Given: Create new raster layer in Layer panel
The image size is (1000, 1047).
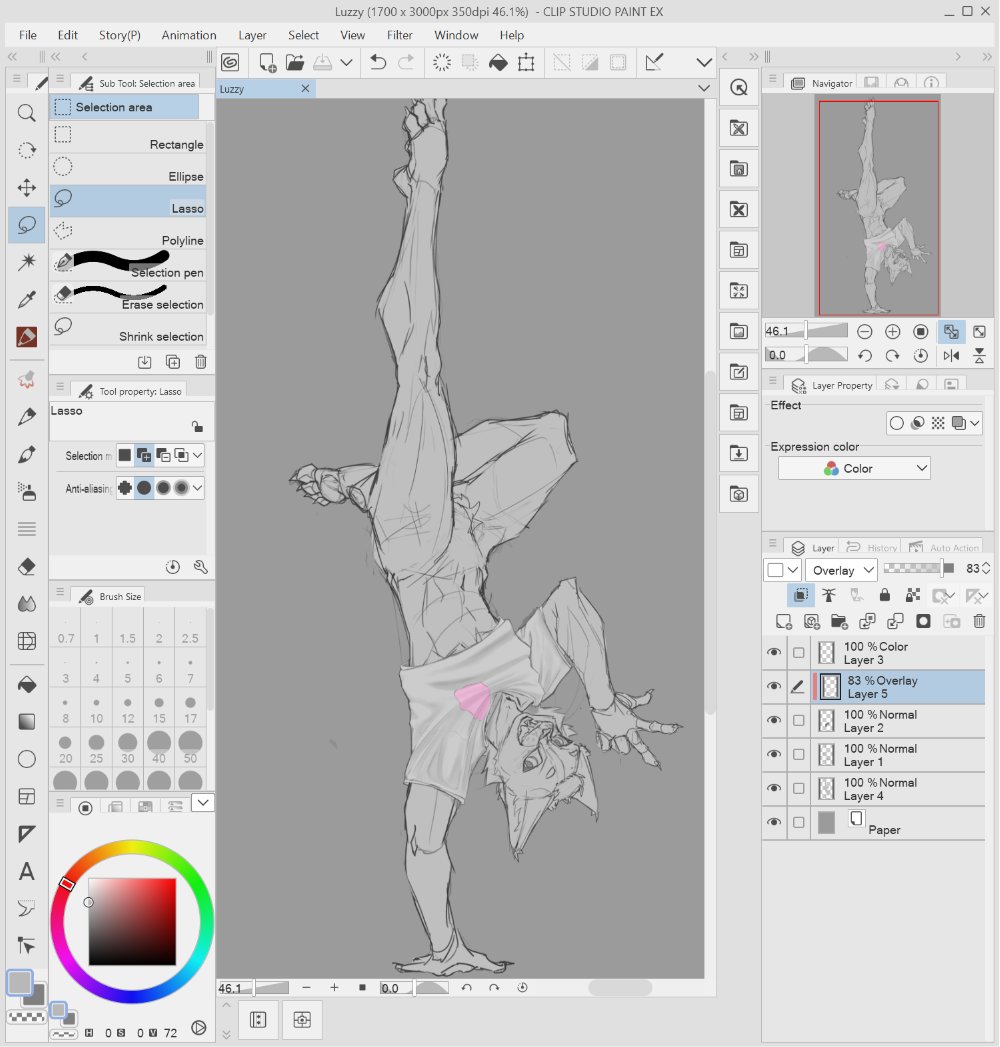Looking at the screenshot, I should coord(784,622).
